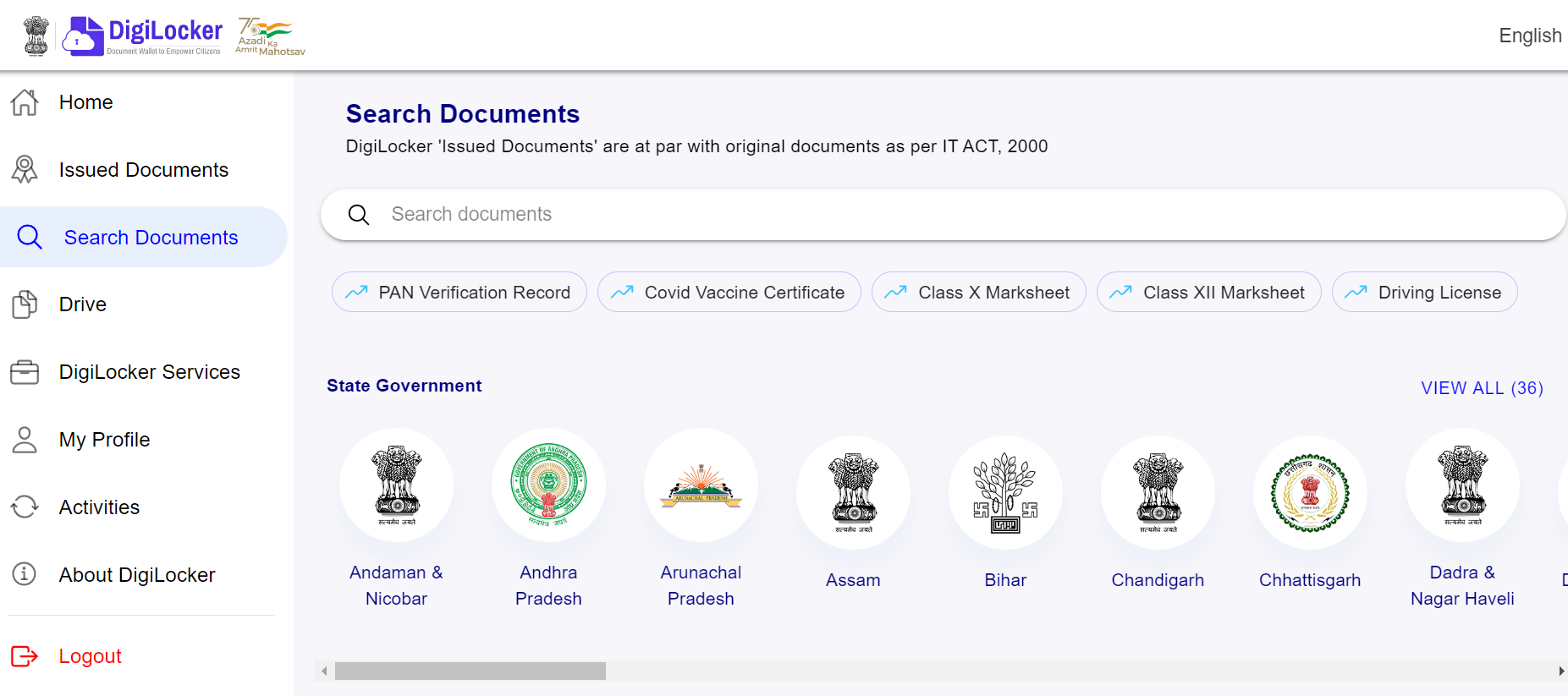Click the scrollbar right arrow
The image size is (1568, 696).
pos(1561,671)
